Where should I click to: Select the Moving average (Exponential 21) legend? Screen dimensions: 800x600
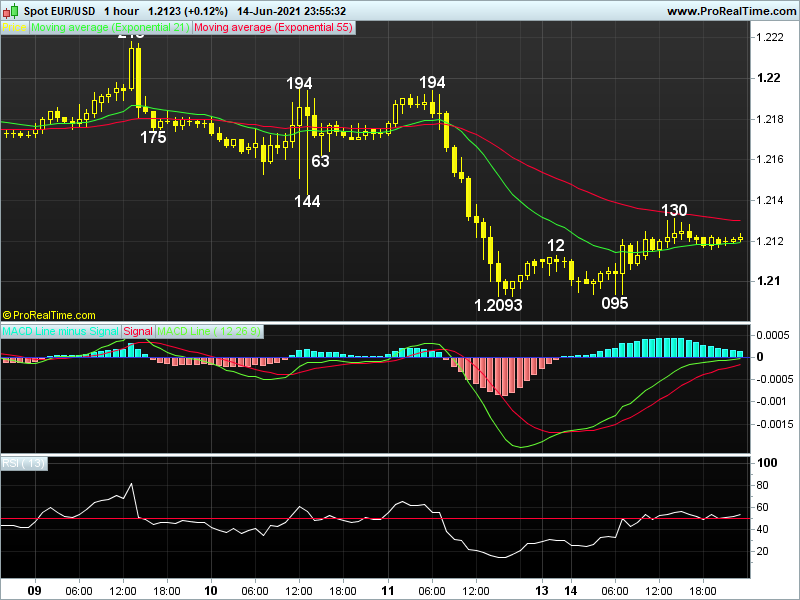pyautogui.click(x=110, y=28)
